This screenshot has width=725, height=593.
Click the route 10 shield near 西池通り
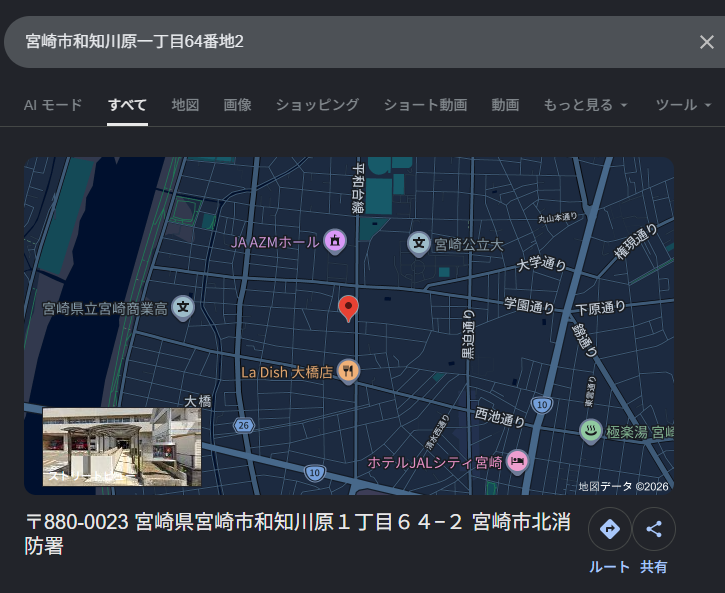click(x=542, y=405)
